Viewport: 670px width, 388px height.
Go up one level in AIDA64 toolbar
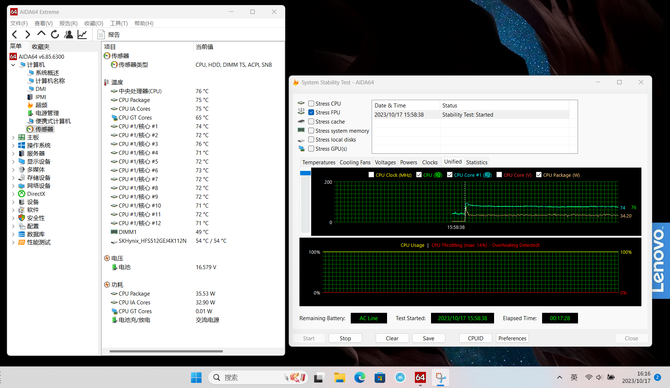tap(41, 34)
